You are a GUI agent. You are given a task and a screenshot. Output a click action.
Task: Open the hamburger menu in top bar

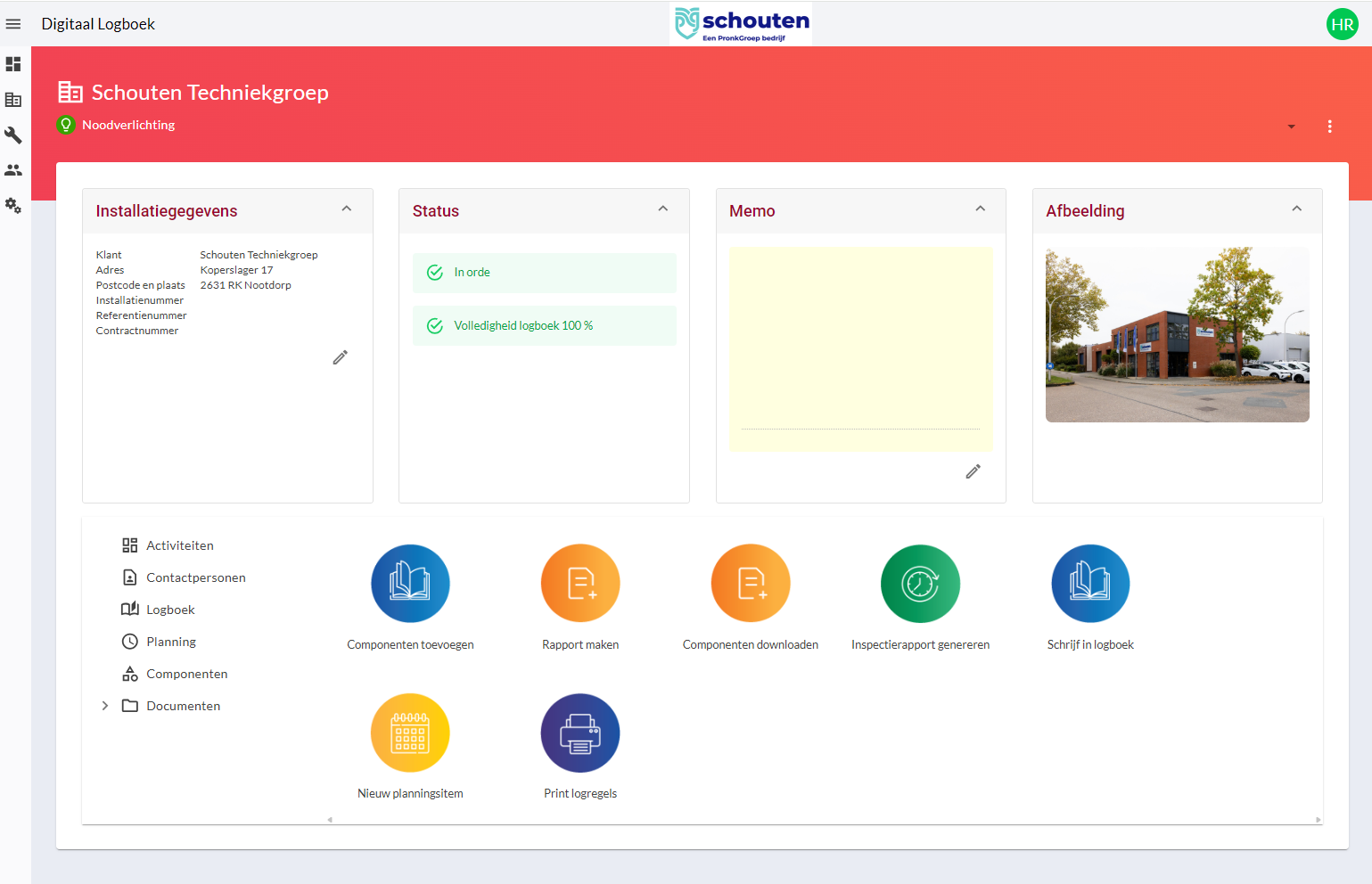point(13,24)
